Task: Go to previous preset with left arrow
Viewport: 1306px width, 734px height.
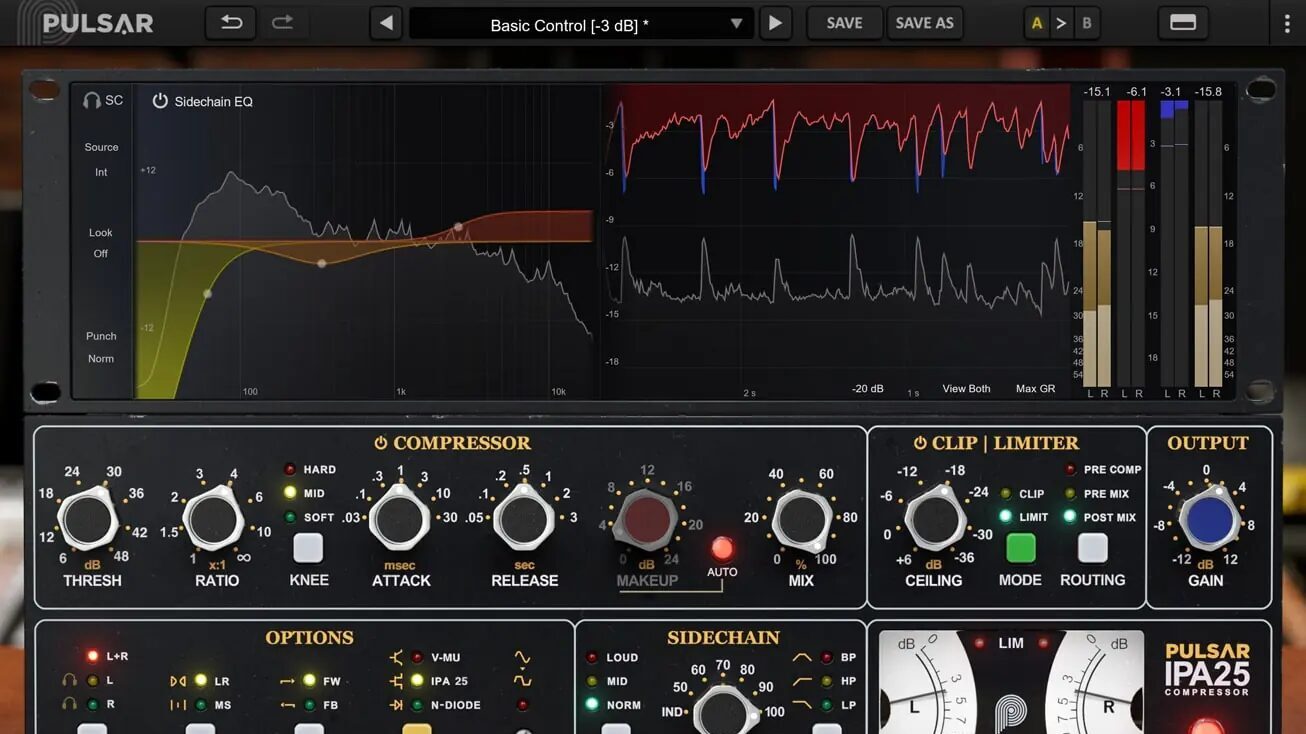Action: tap(386, 23)
